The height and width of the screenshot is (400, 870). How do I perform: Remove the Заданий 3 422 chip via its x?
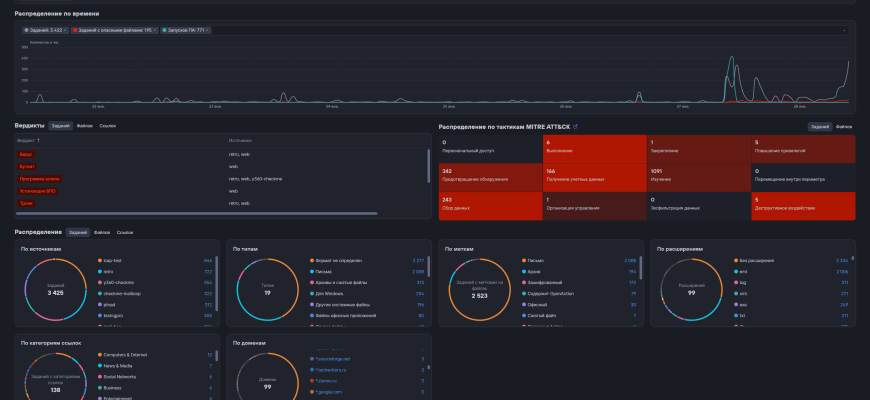coord(65,30)
